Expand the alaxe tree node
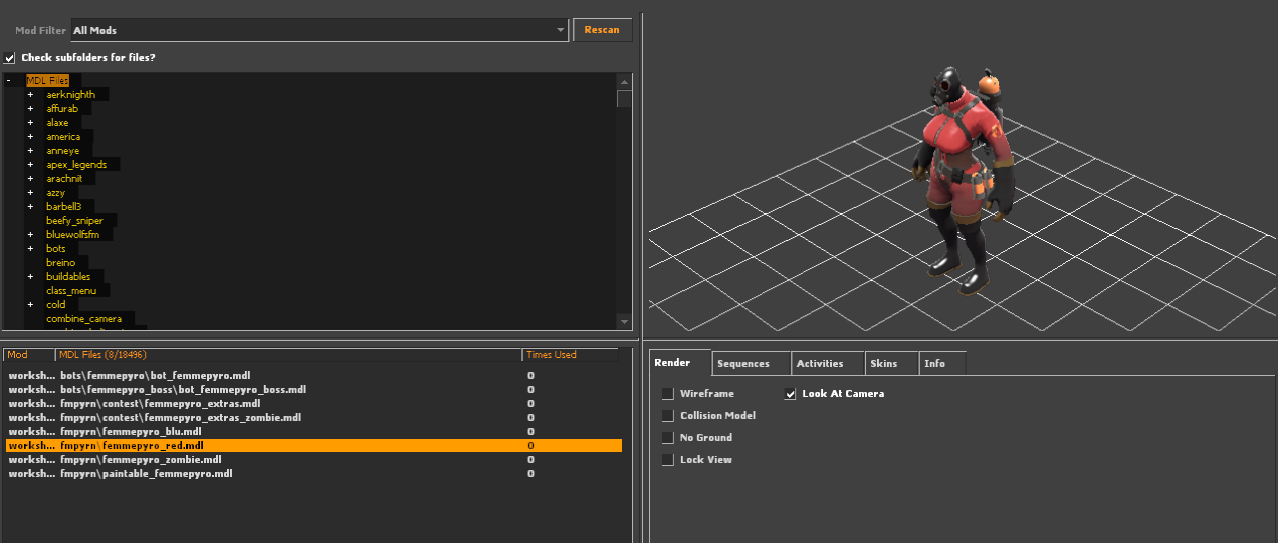 [30, 122]
